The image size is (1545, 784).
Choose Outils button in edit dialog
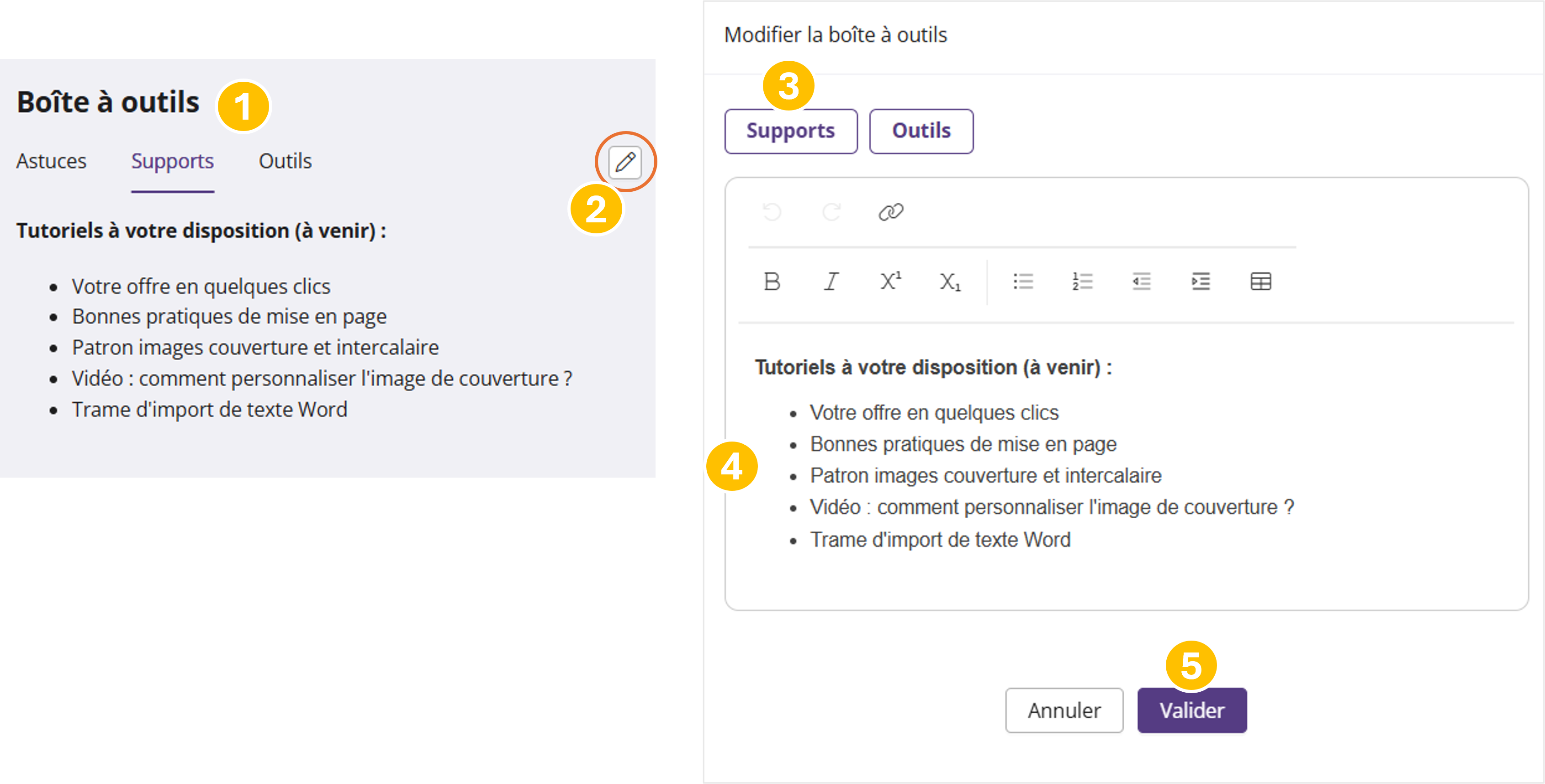[x=921, y=131]
